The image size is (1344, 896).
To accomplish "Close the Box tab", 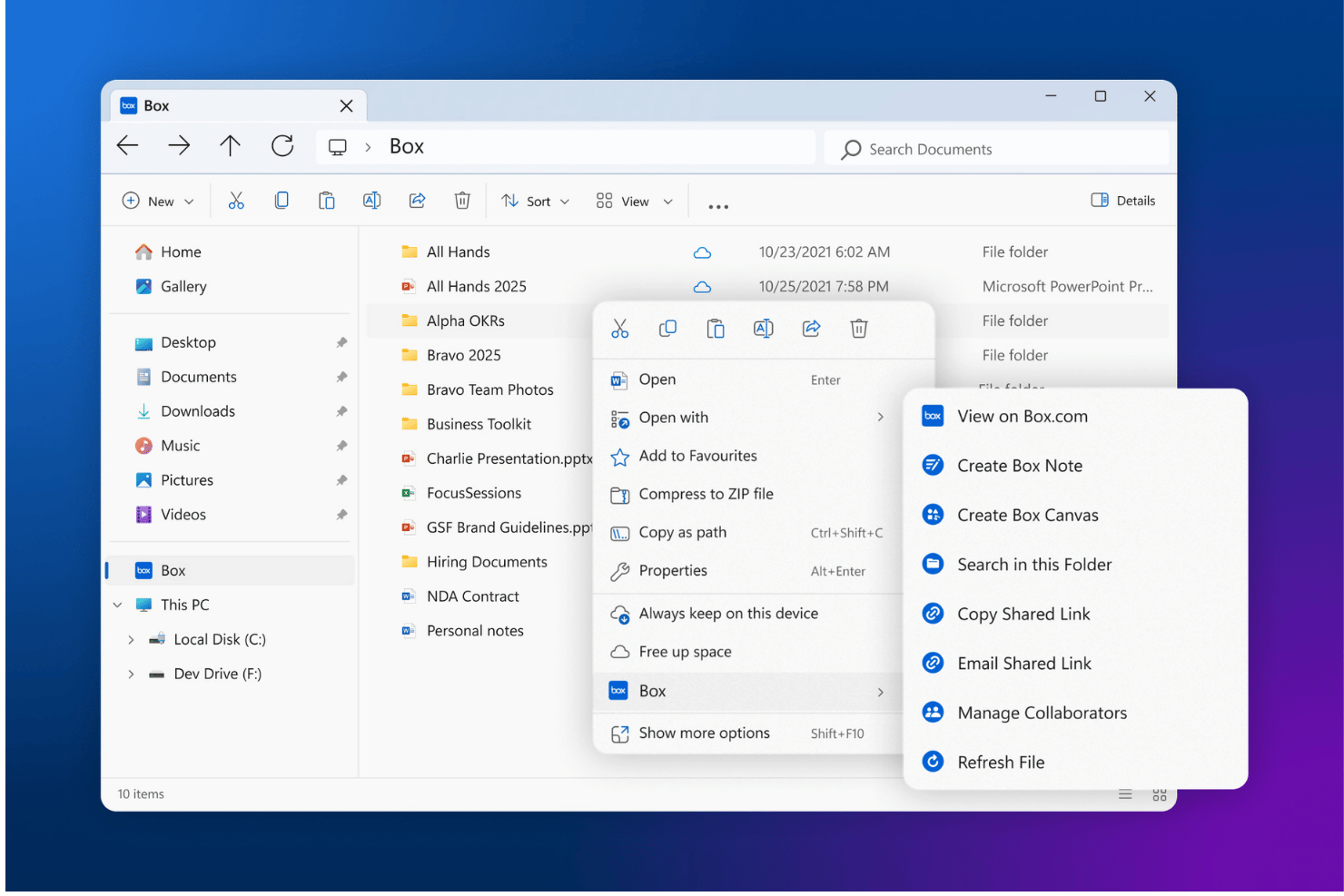I will pos(346,106).
